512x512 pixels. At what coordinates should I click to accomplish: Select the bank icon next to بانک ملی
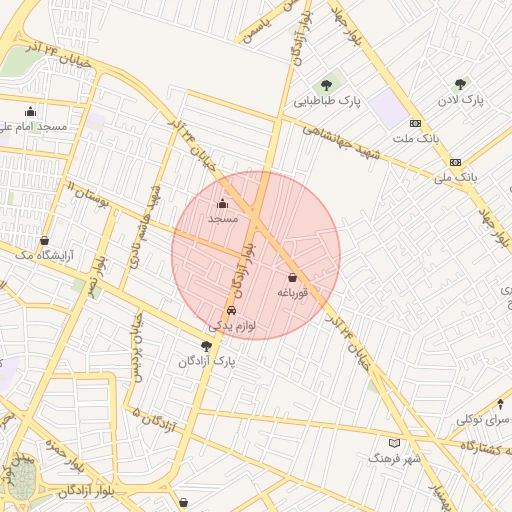tap(455, 162)
